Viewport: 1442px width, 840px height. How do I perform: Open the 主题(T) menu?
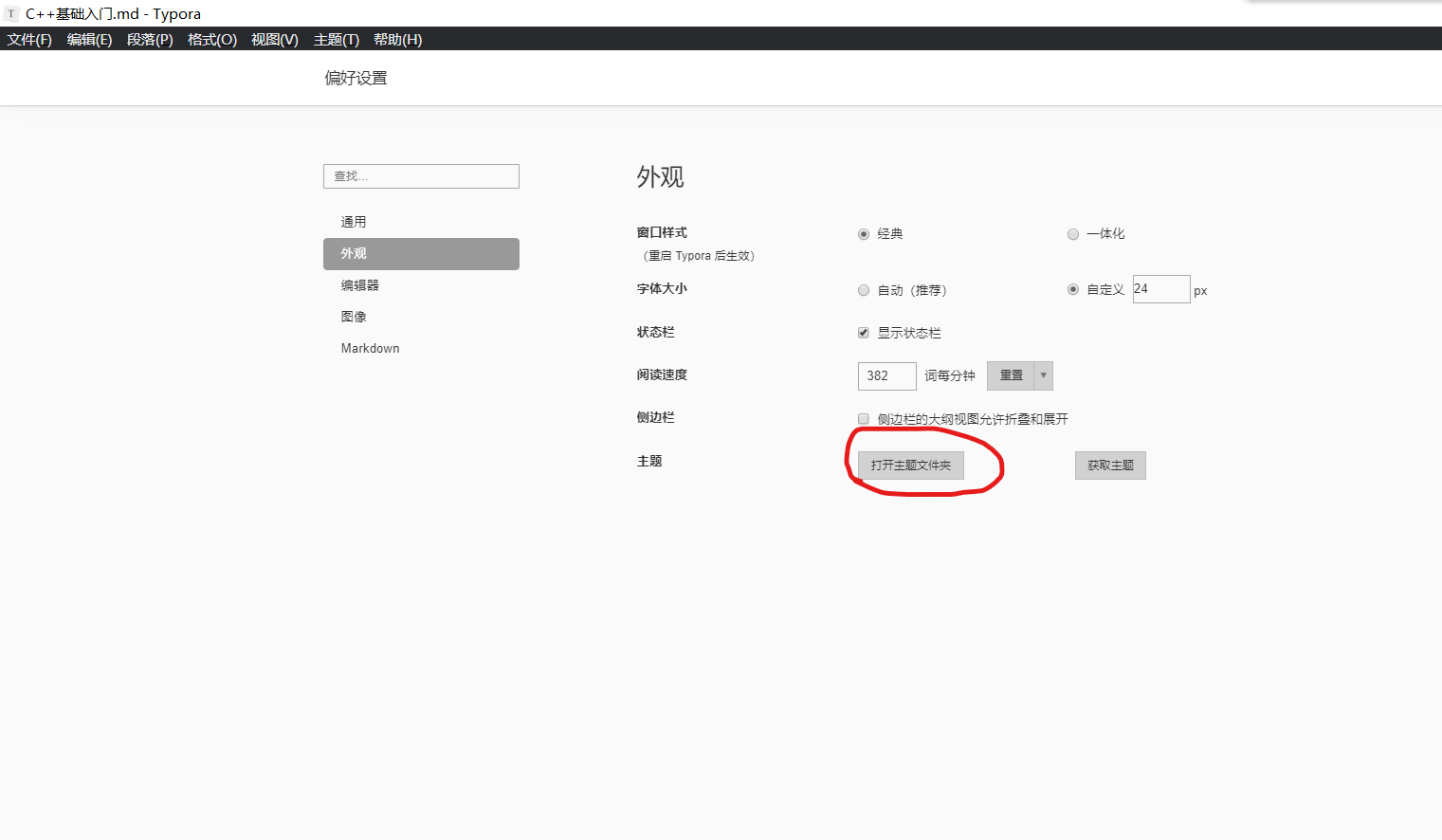pos(336,39)
